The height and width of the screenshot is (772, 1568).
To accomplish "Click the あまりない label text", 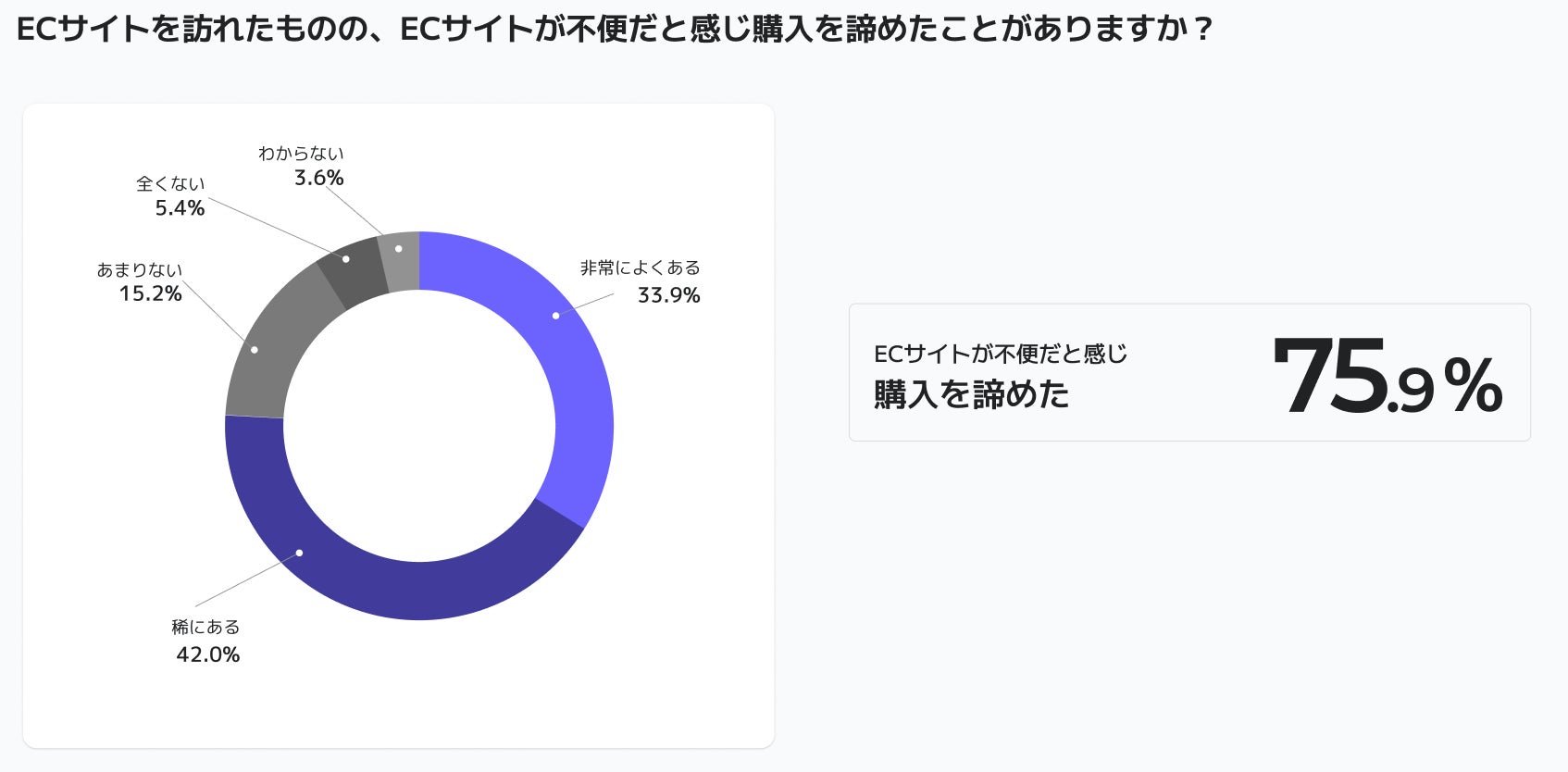I will coord(140,269).
